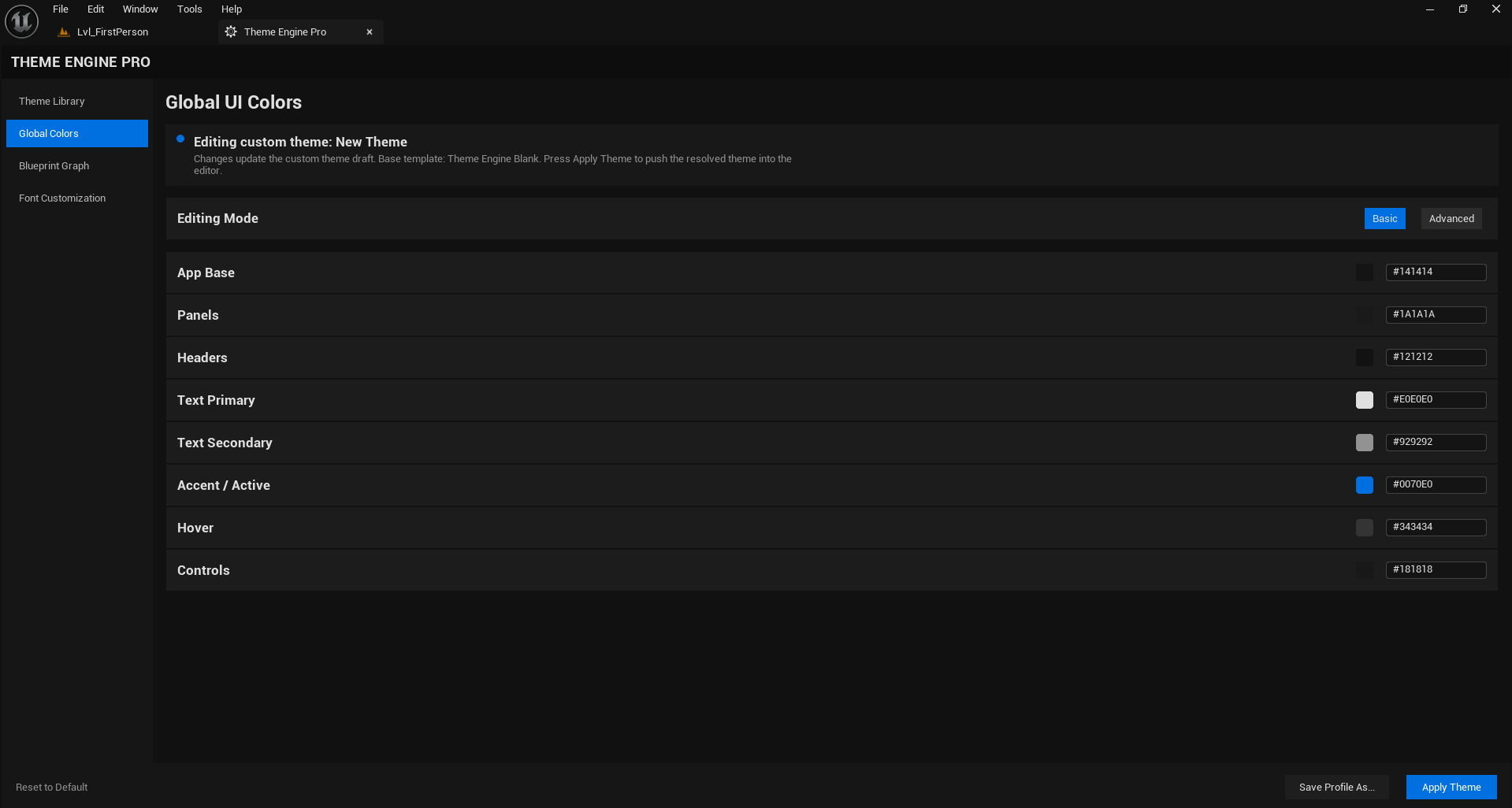Open Theme Library in the sidebar

pos(77,102)
